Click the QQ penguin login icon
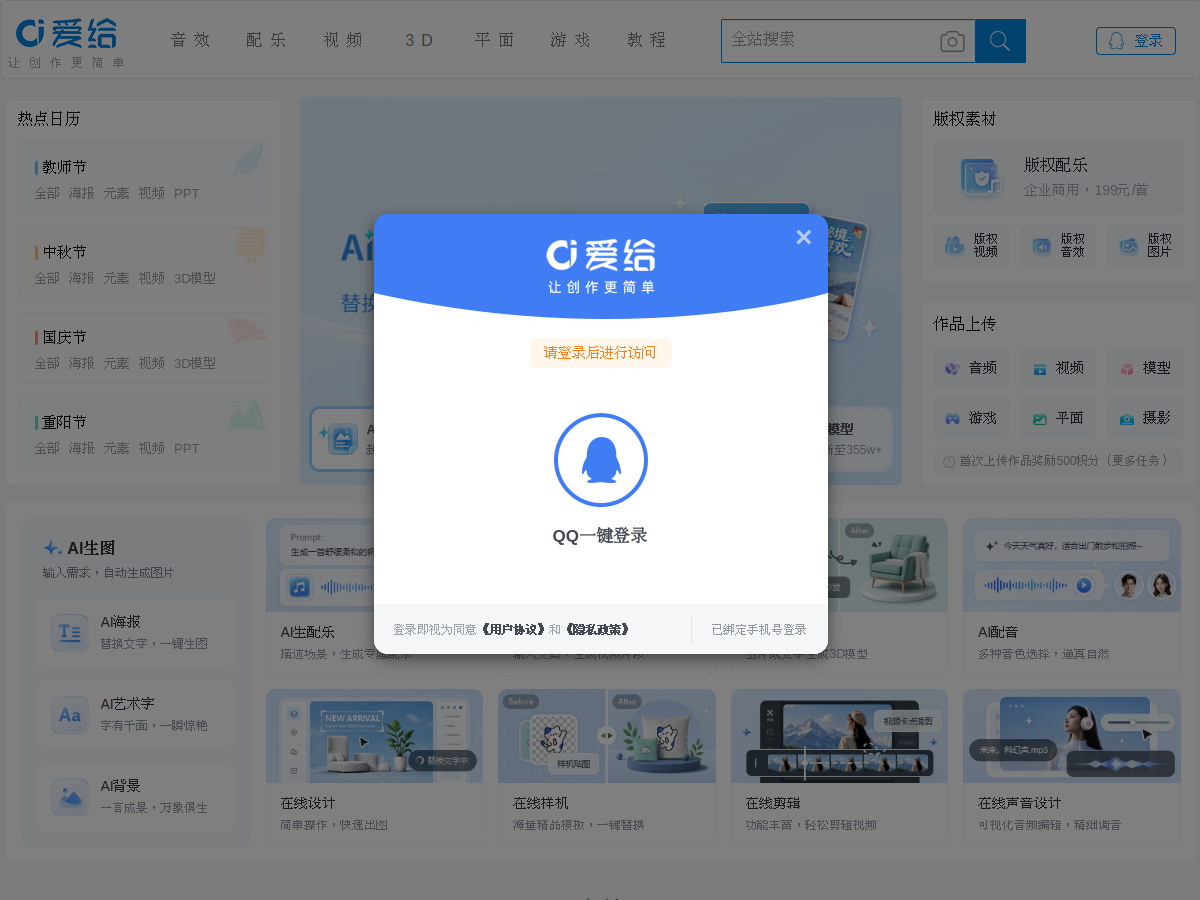The height and width of the screenshot is (900, 1200). coord(601,460)
